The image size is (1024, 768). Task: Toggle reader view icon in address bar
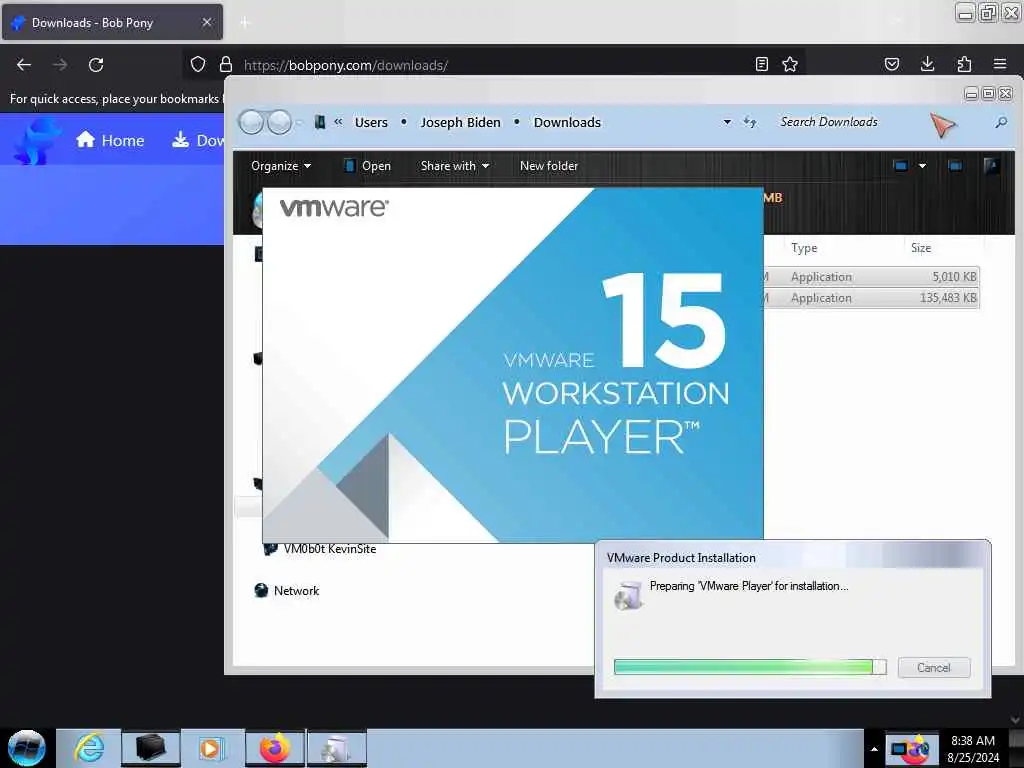click(761, 64)
